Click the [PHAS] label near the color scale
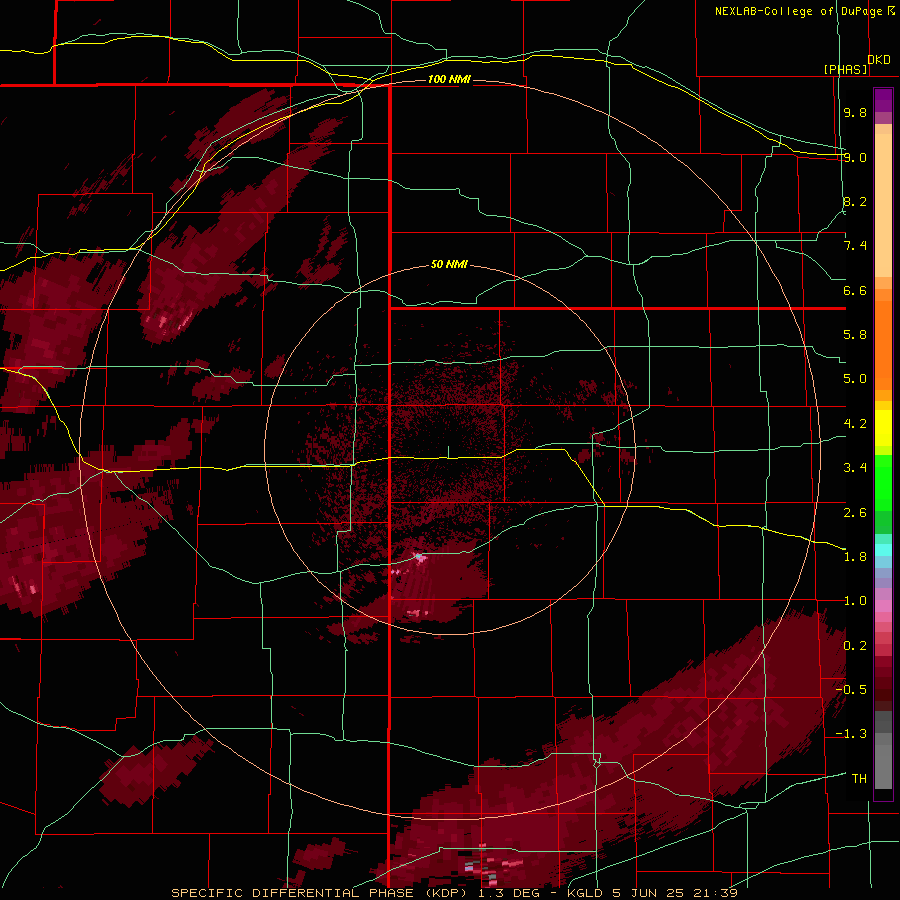The height and width of the screenshot is (900, 900). pyautogui.click(x=845, y=69)
